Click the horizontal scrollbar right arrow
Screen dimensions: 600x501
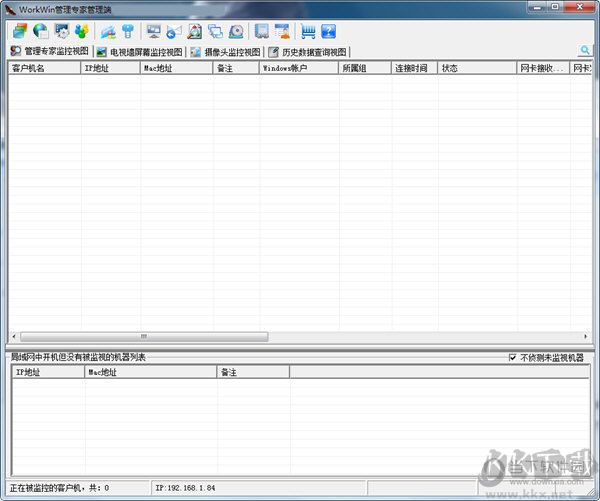[x=586, y=336]
